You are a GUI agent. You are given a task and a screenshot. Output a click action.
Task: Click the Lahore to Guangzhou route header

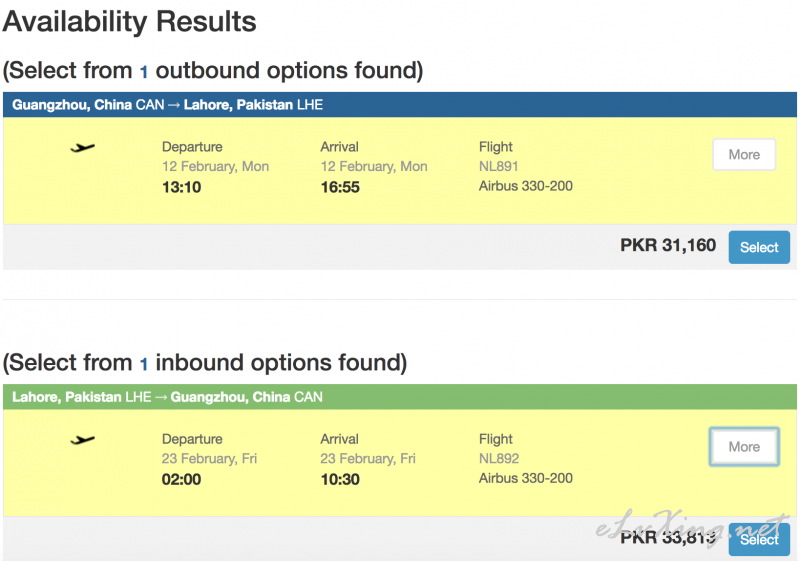pos(168,397)
